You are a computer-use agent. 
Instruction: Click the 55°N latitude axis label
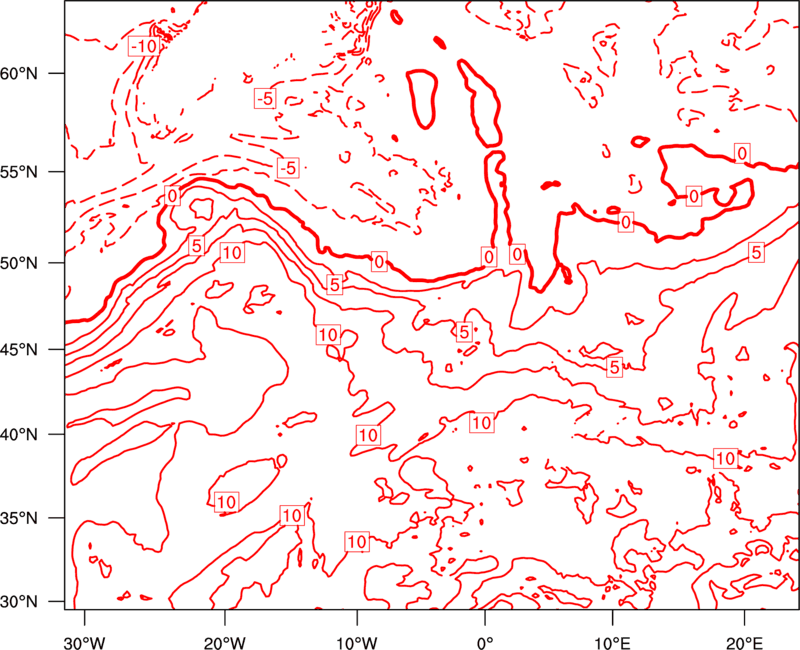[19, 172]
